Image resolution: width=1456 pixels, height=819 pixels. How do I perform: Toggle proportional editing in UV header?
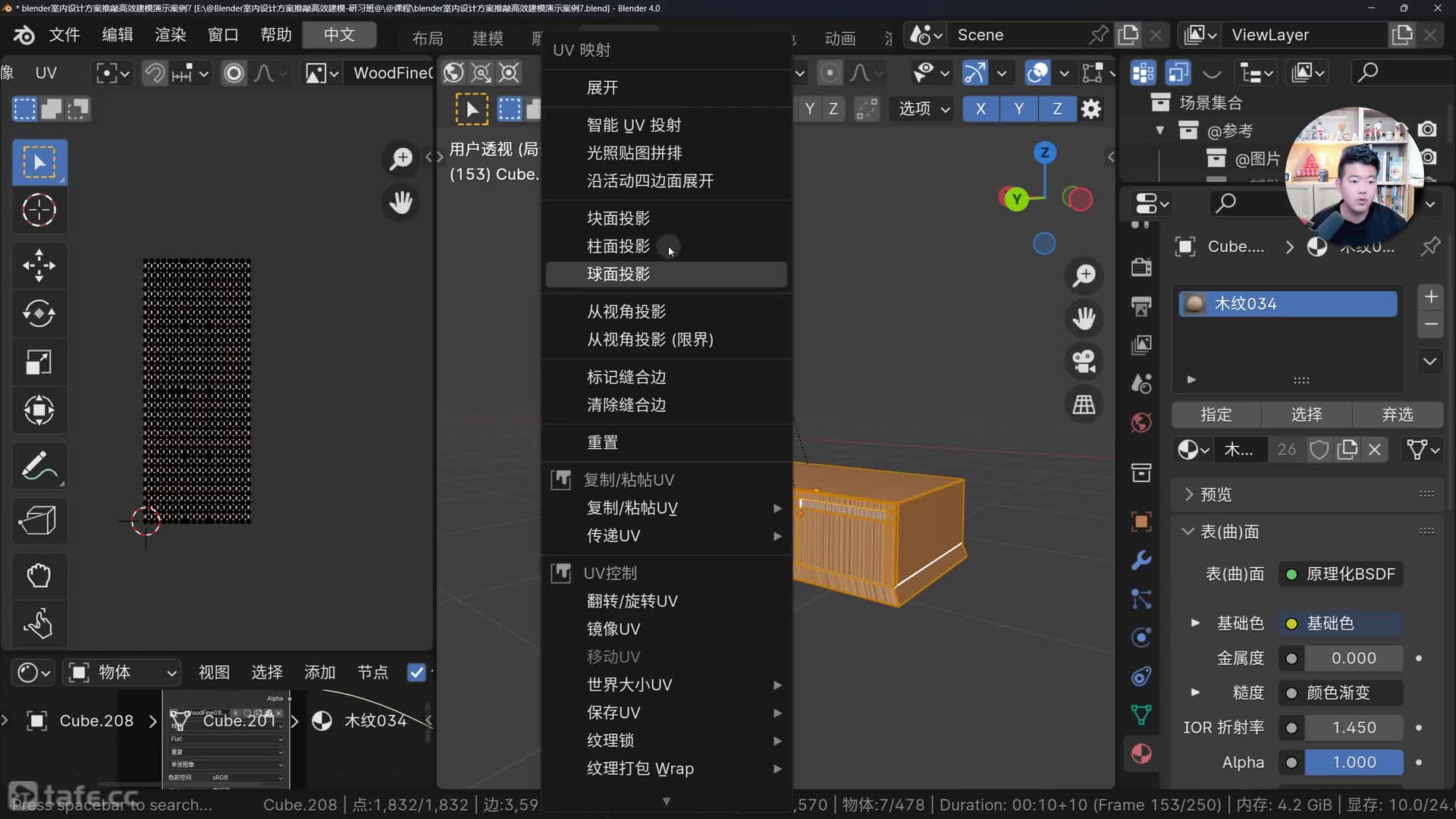click(234, 73)
